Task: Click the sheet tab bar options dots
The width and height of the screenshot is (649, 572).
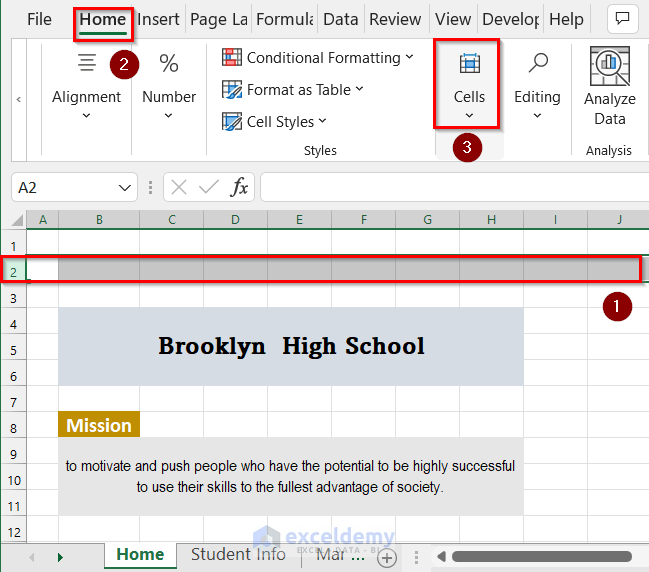Action: coord(416,558)
